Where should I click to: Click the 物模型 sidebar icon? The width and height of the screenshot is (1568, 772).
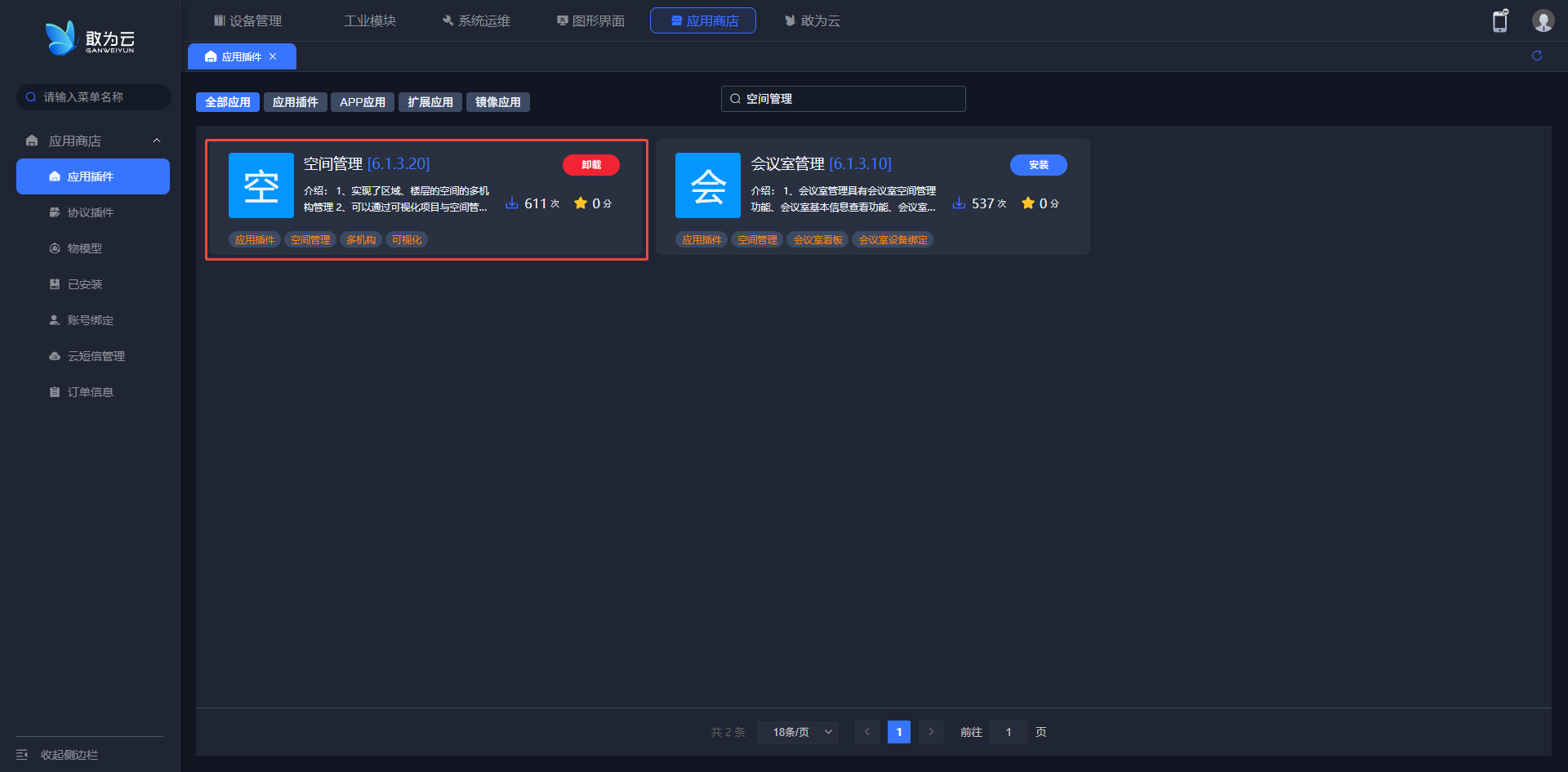tap(55, 248)
